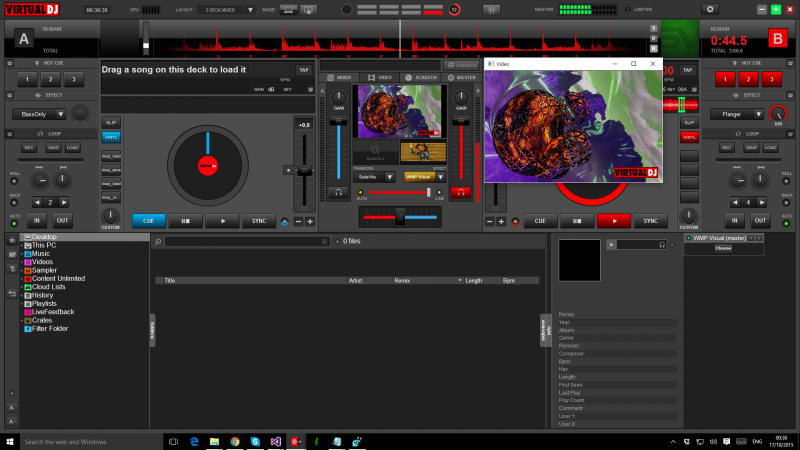Open the 2 DECK MIXER layout dropdown
The height and width of the screenshot is (450, 800).
click(250, 10)
